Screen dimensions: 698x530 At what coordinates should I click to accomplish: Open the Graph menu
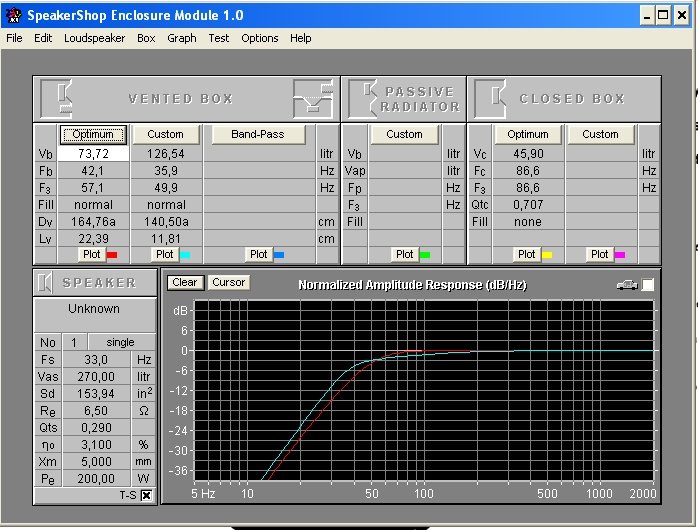click(x=182, y=38)
